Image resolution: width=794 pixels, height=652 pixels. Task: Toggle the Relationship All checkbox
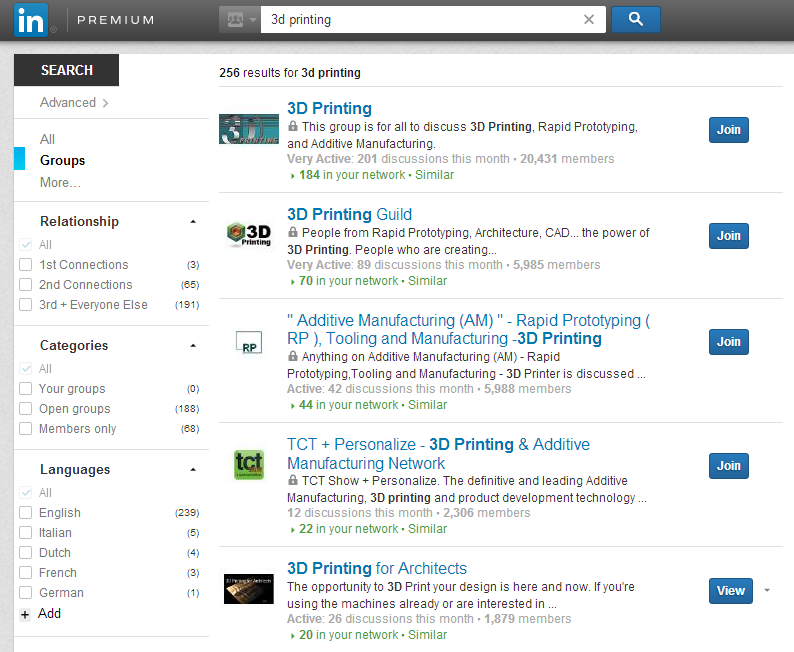click(x=25, y=244)
